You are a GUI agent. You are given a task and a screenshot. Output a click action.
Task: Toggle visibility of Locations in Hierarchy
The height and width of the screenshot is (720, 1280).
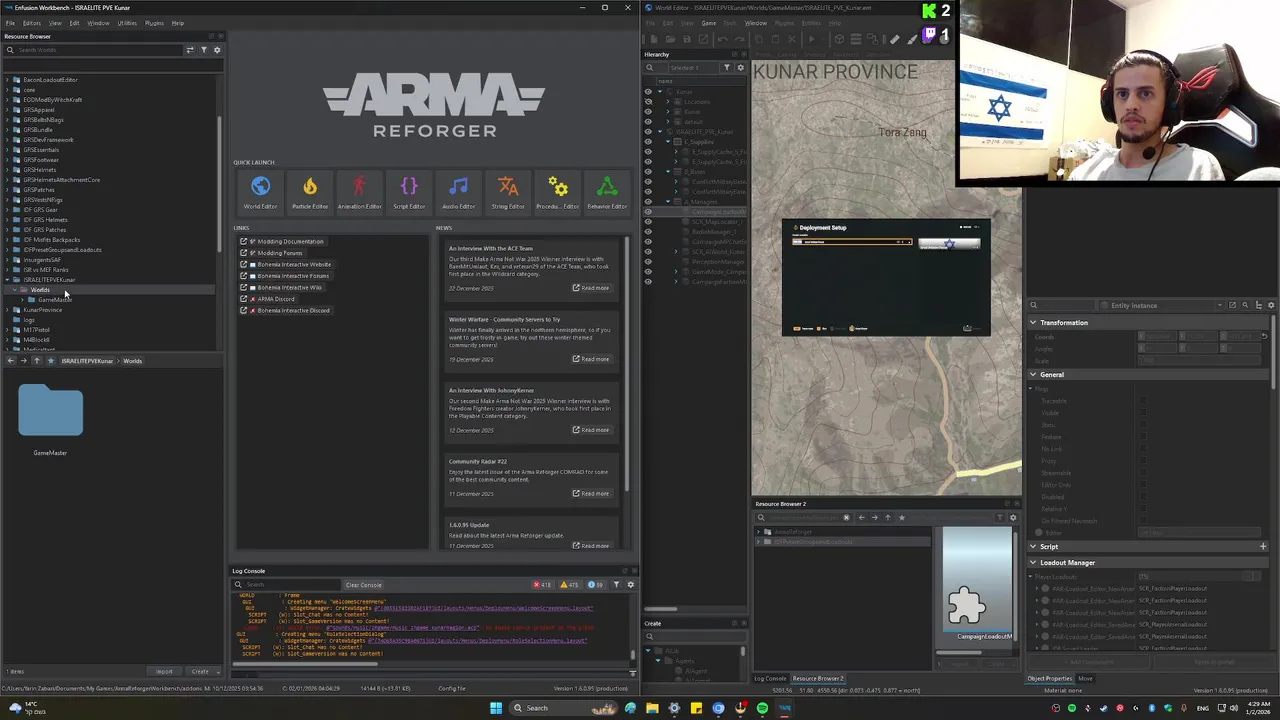648,102
